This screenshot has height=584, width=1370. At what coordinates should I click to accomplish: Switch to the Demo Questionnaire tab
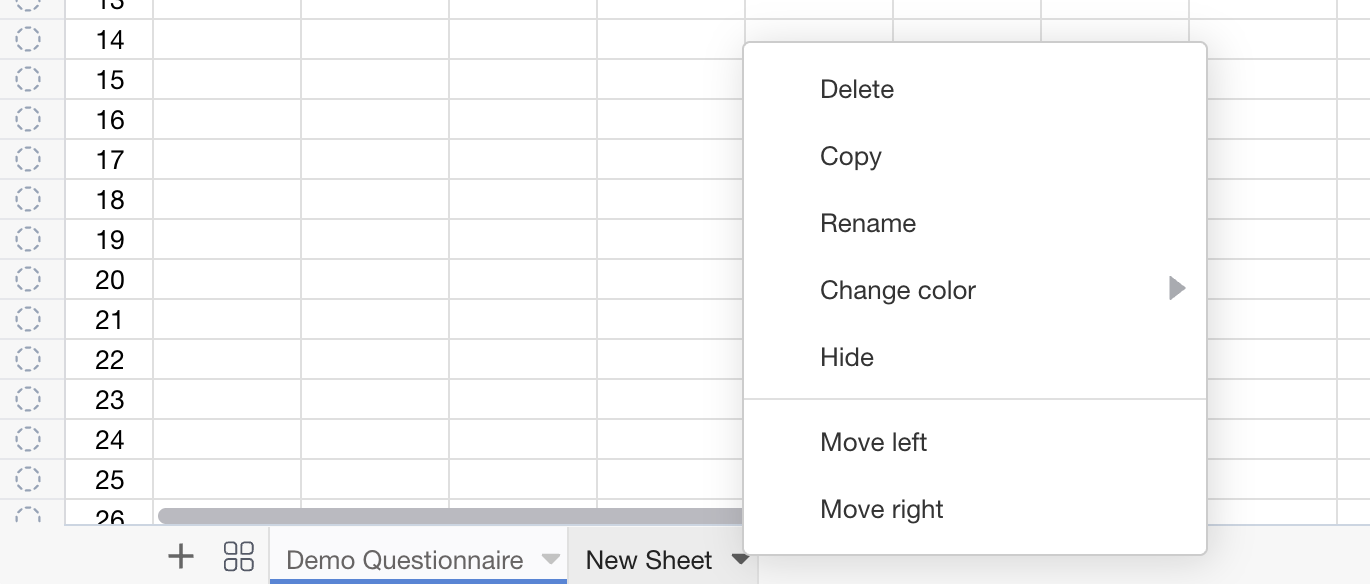[403, 561]
